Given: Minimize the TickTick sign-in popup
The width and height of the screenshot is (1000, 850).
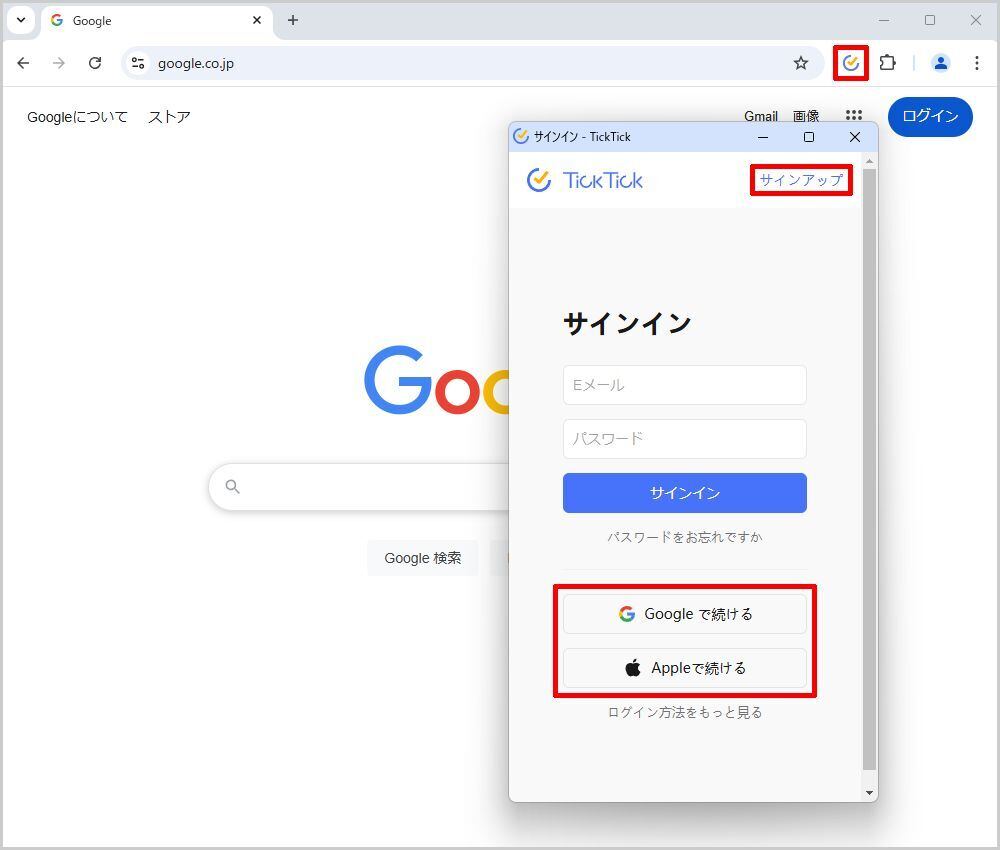Looking at the screenshot, I should pos(763,137).
